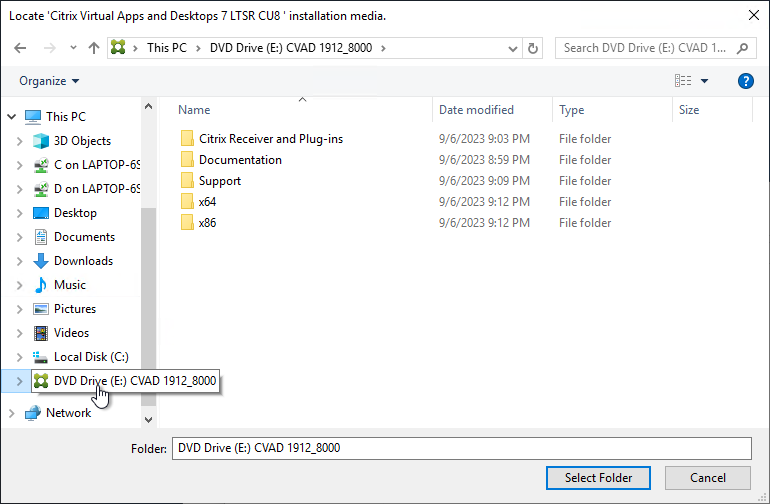Click the Up one level arrow

94,48
